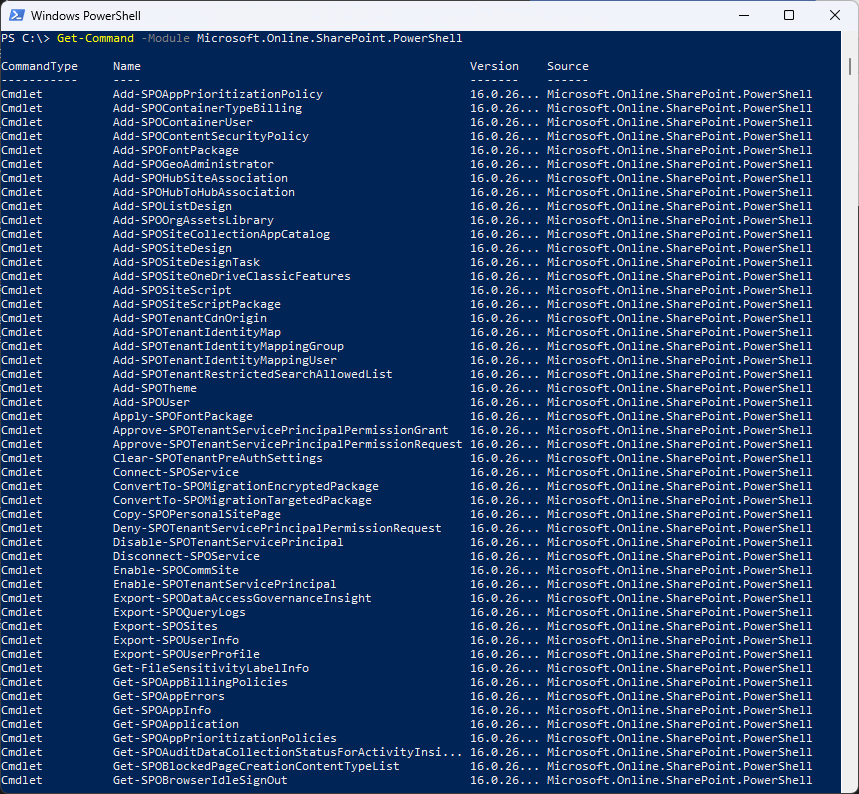Click Add-SPOContainerUser cmdlet name
The width and height of the screenshot is (859, 794).
tap(183, 122)
